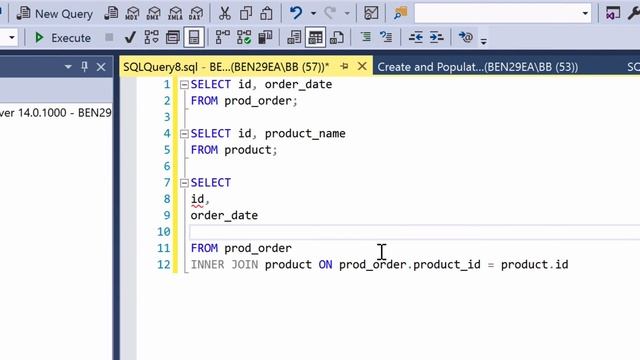Click the underlined 'id,' on line 8

coord(200,199)
